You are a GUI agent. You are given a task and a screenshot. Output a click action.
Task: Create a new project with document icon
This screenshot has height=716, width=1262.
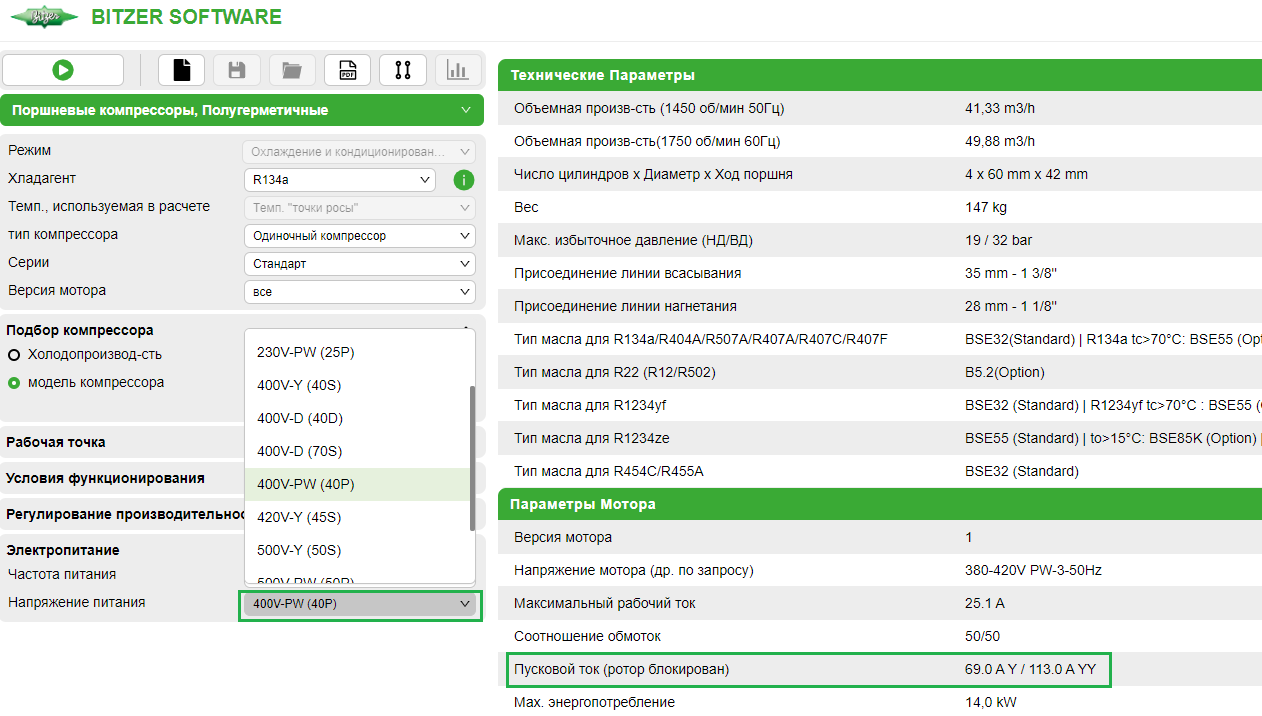(x=181, y=70)
